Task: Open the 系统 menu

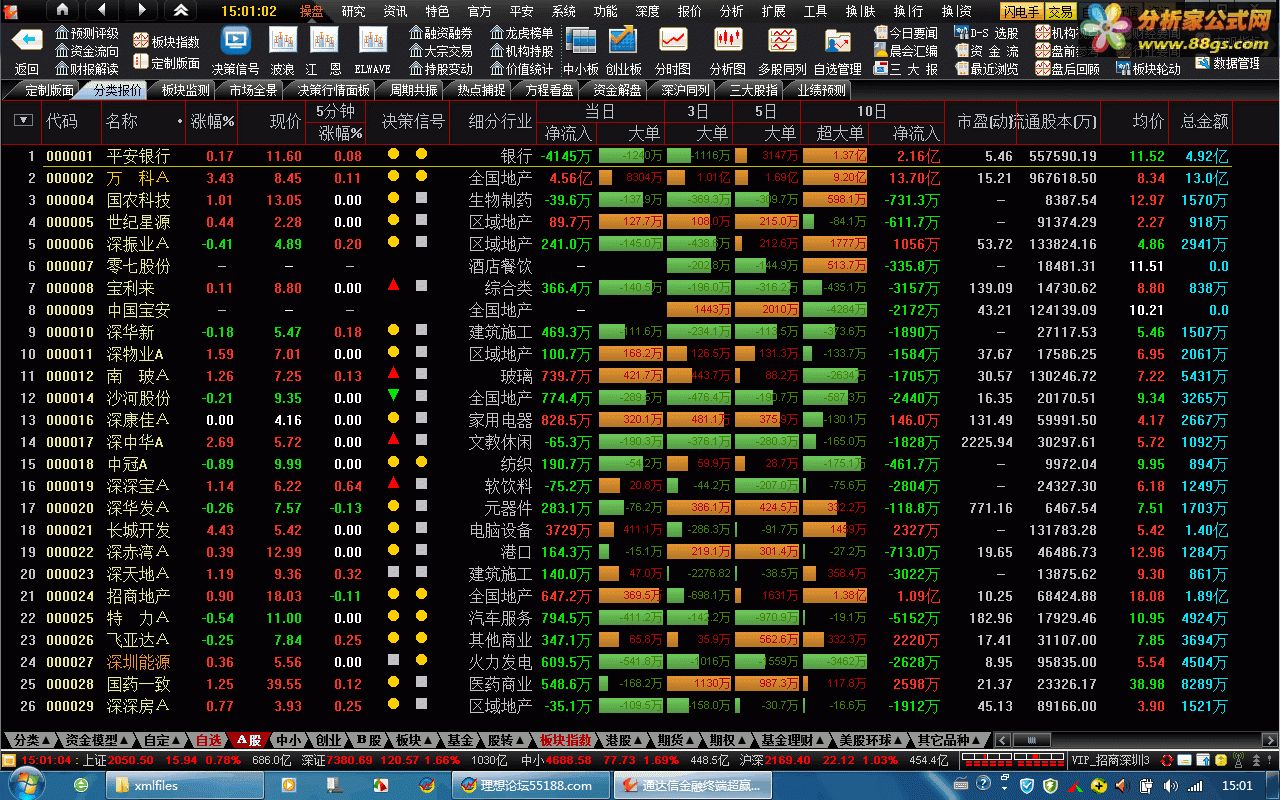Action: [x=563, y=11]
